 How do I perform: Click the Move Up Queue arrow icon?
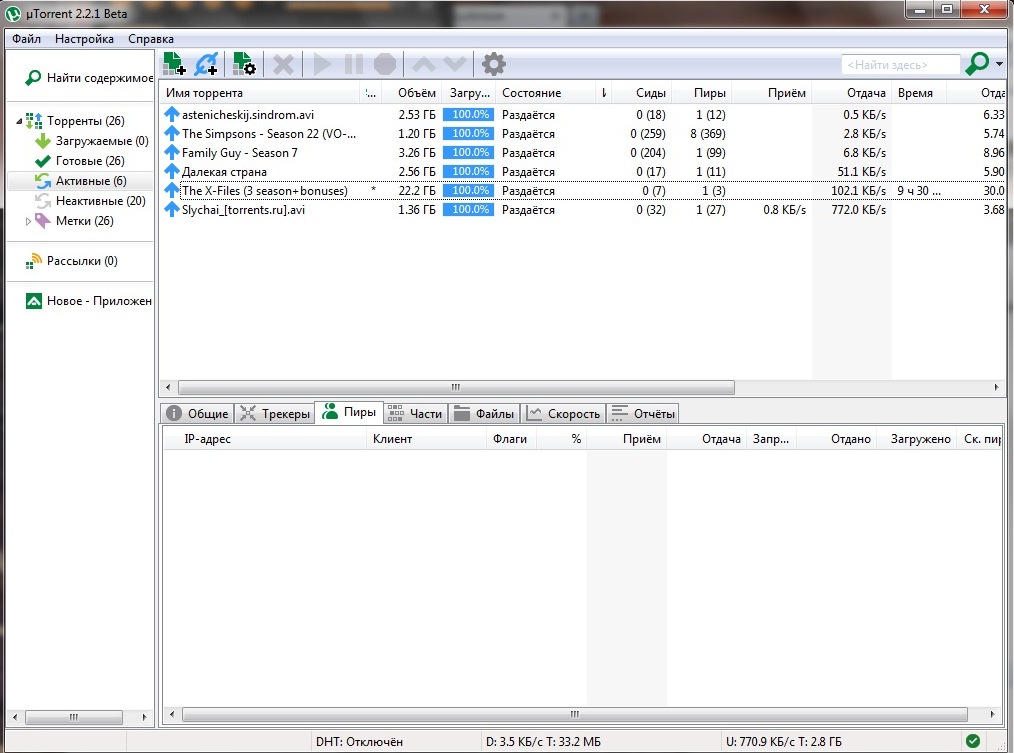coord(424,64)
